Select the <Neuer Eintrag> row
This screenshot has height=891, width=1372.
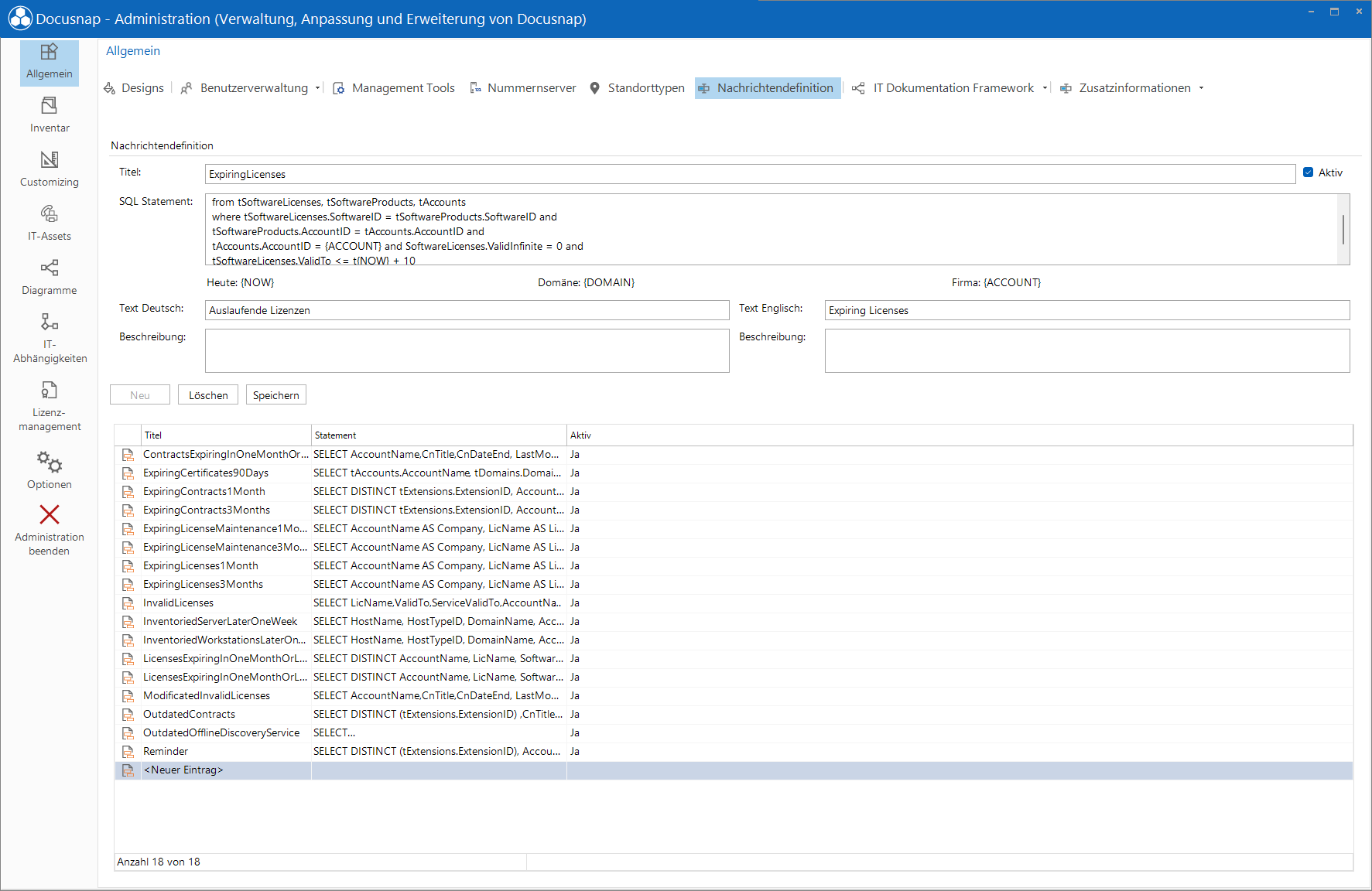[x=734, y=770]
